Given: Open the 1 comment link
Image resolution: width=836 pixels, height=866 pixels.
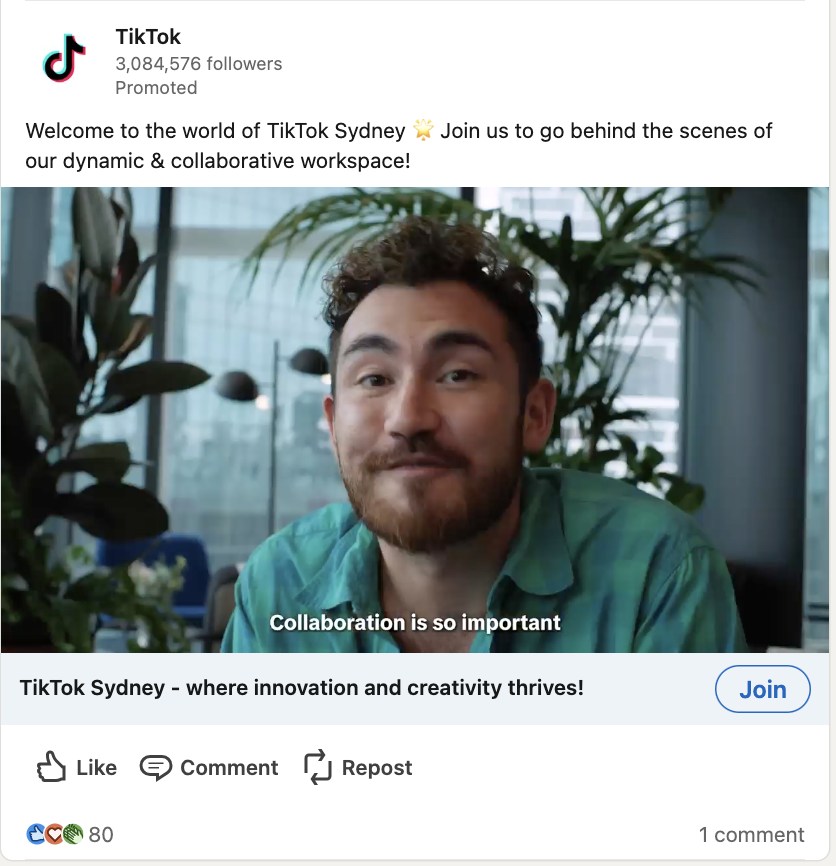Looking at the screenshot, I should click(752, 835).
